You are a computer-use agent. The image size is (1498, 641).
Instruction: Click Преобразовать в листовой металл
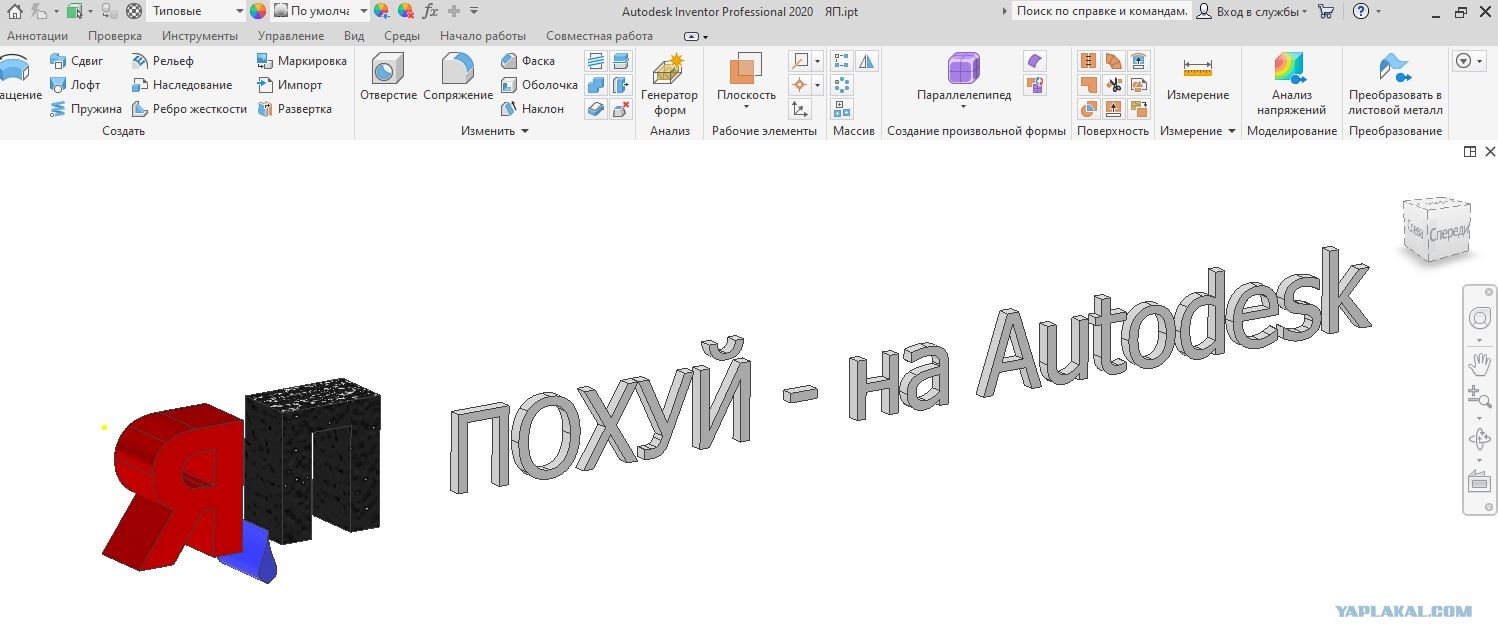(x=1395, y=84)
